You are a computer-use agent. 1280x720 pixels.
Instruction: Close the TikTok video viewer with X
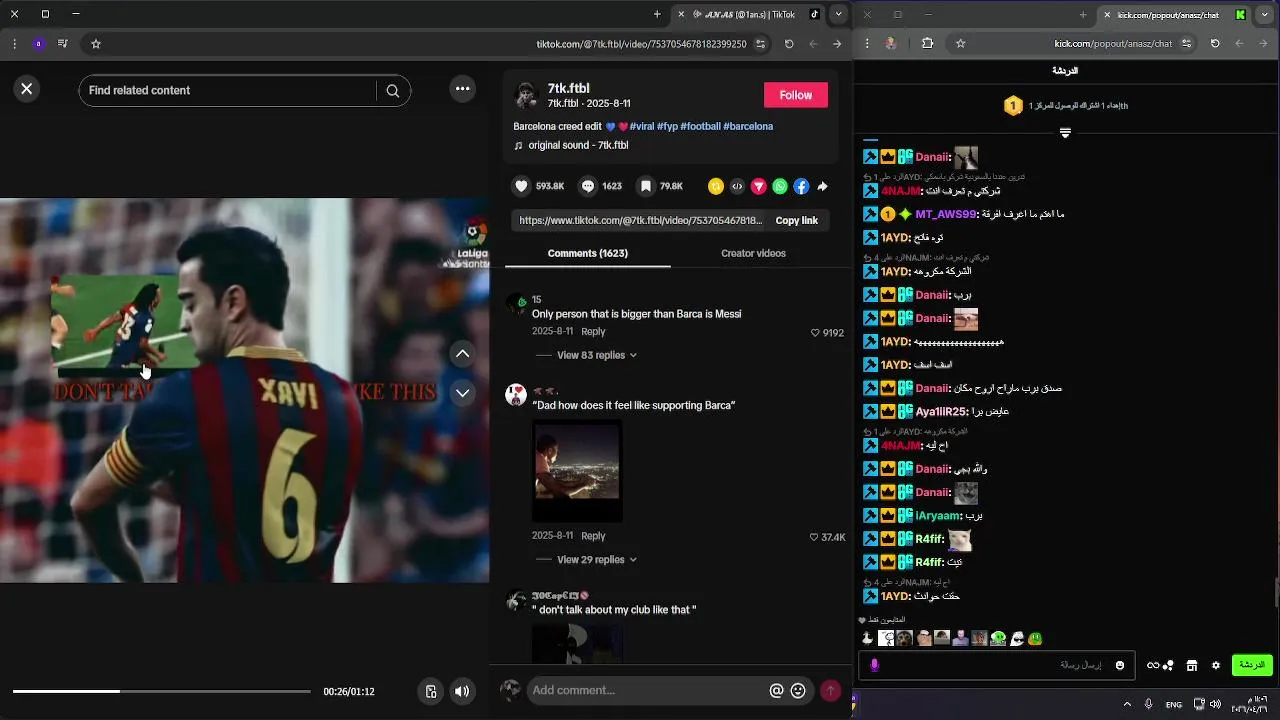tap(27, 89)
